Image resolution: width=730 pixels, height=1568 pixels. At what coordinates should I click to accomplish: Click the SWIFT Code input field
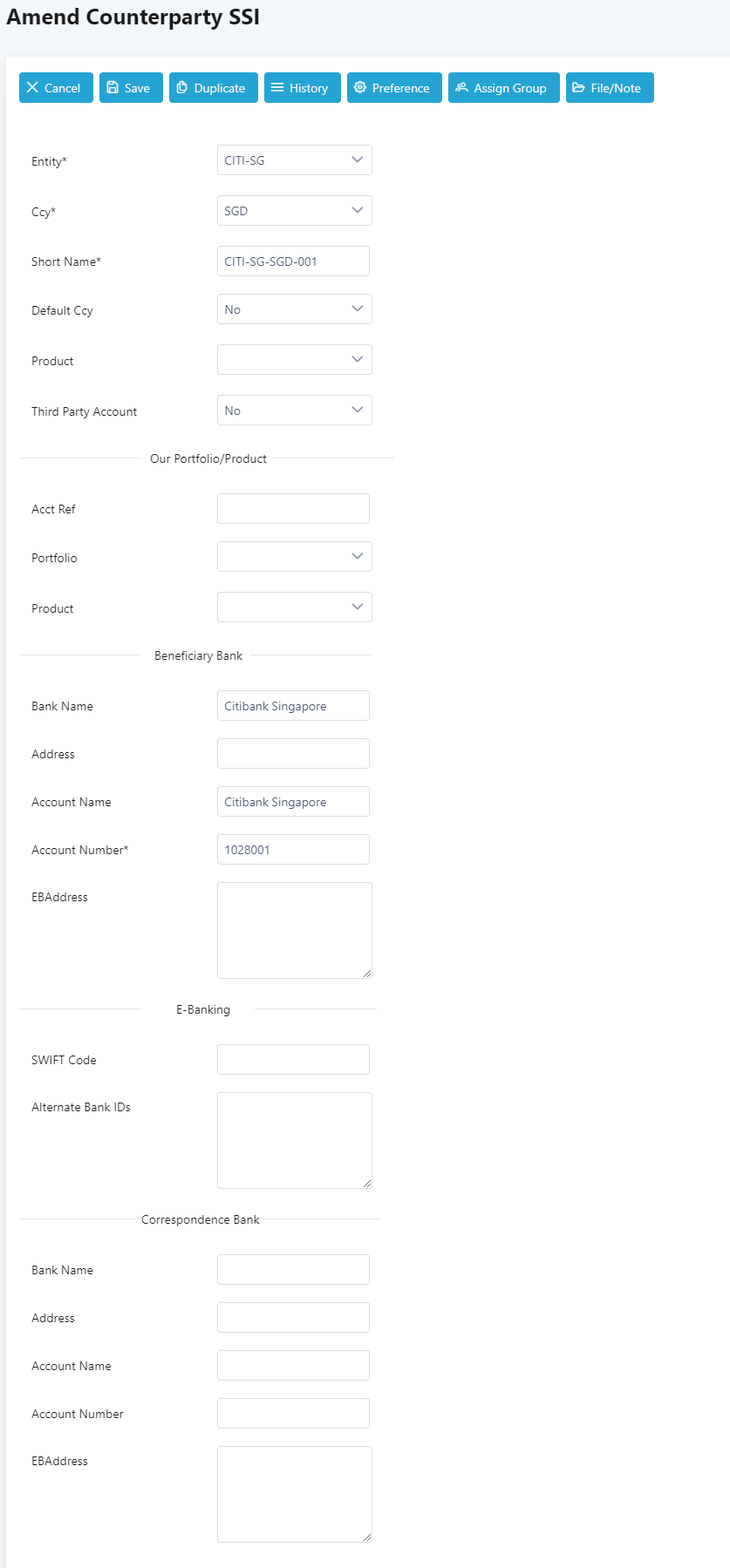click(x=293, y=1060)
